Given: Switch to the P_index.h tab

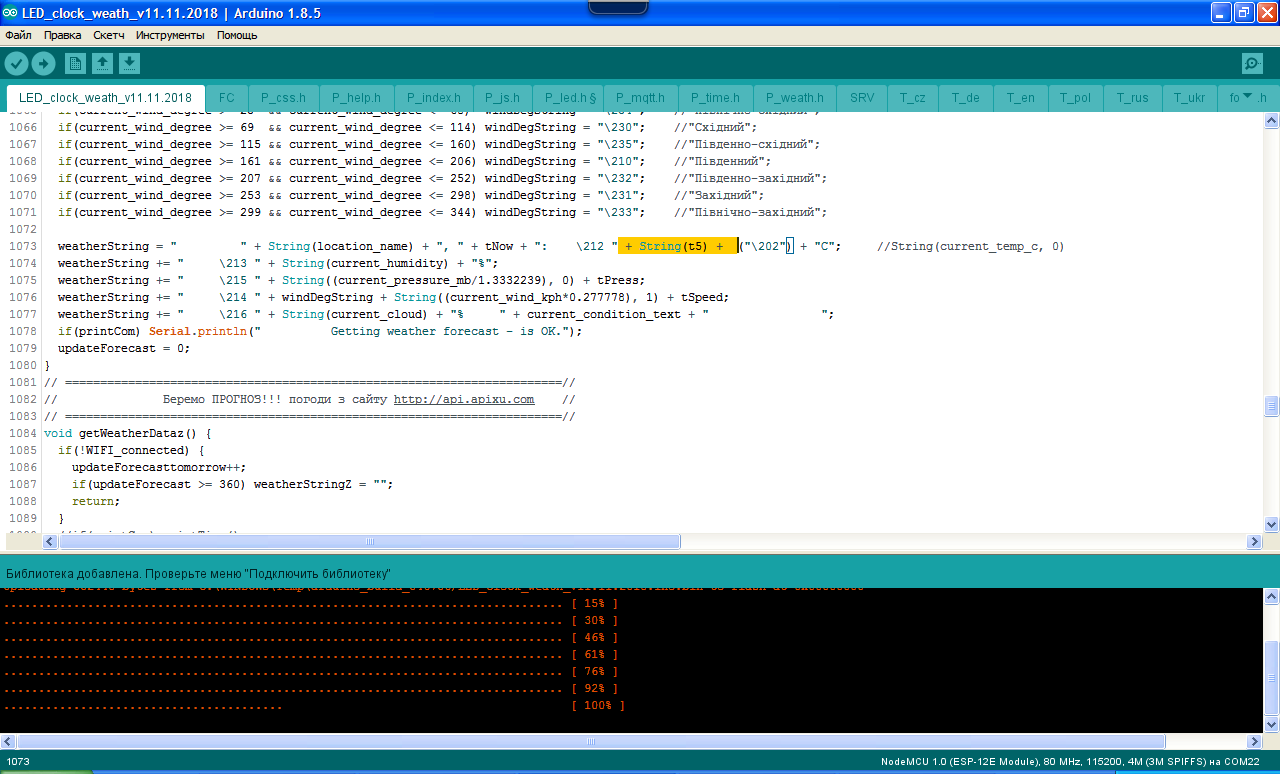Looking at the screenshot, I should tap(433, 98).
